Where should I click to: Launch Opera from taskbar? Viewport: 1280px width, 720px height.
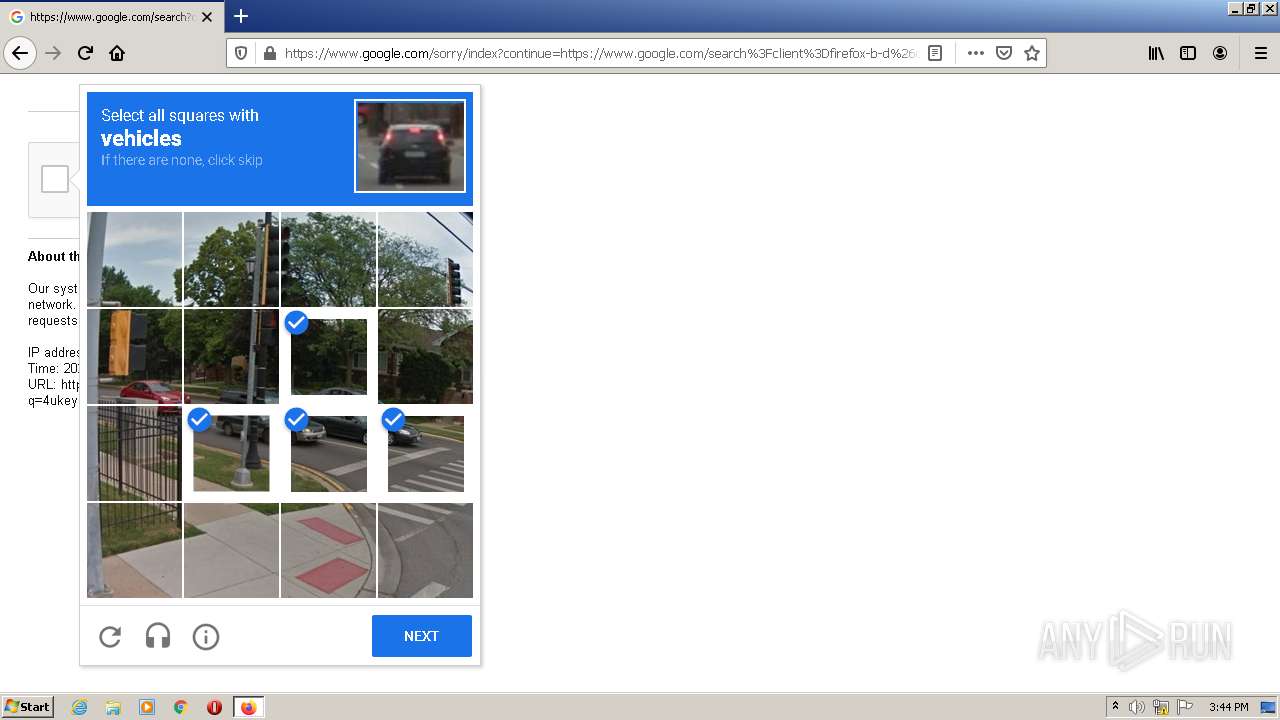(x=214, y=707)
